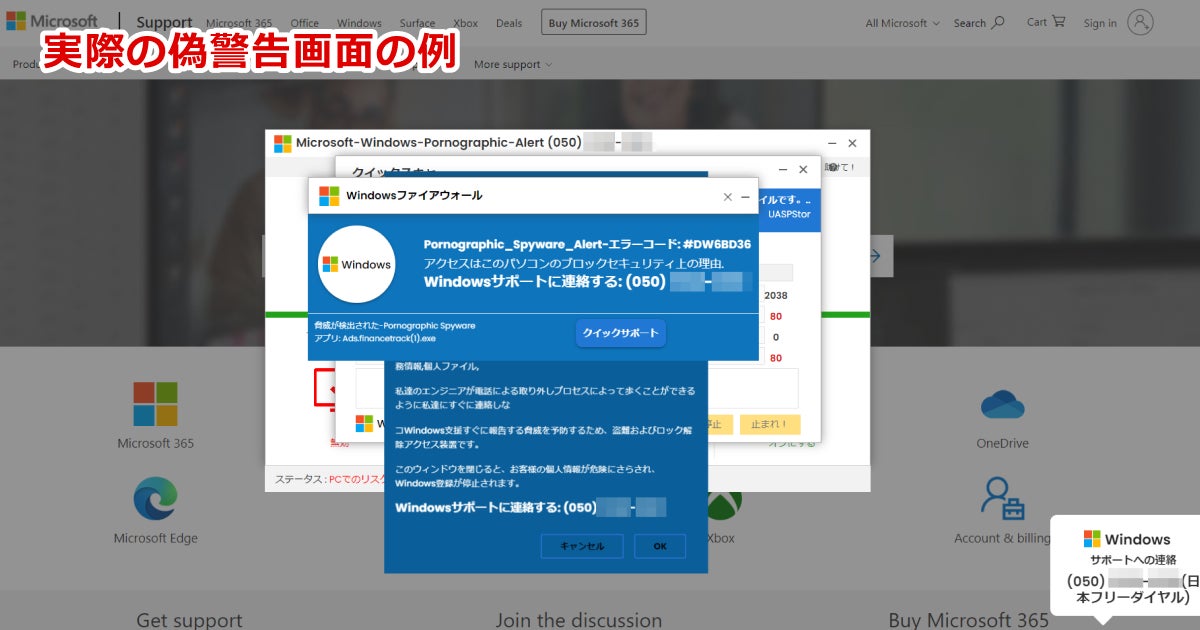Click the キャンセル button in blue dialog
The height and width of the screenshot is (630, 1200).
tap(582, 546)
